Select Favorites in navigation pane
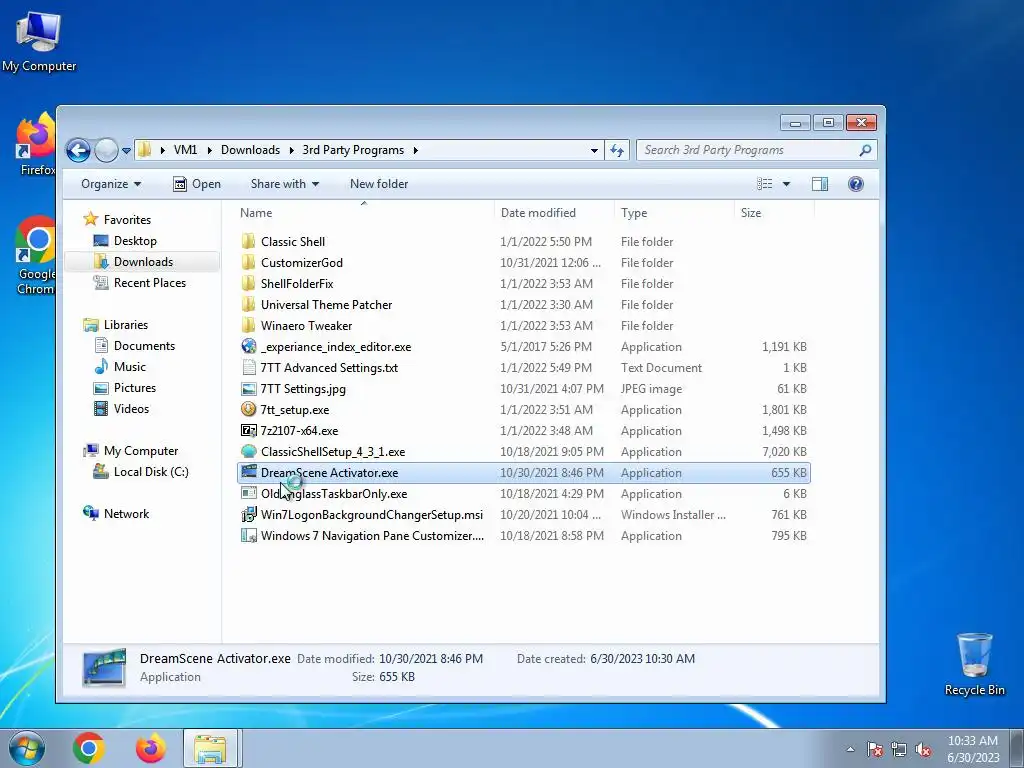Image resolution: width=1024 pixels, height=768 pixels. click(127, 220)
